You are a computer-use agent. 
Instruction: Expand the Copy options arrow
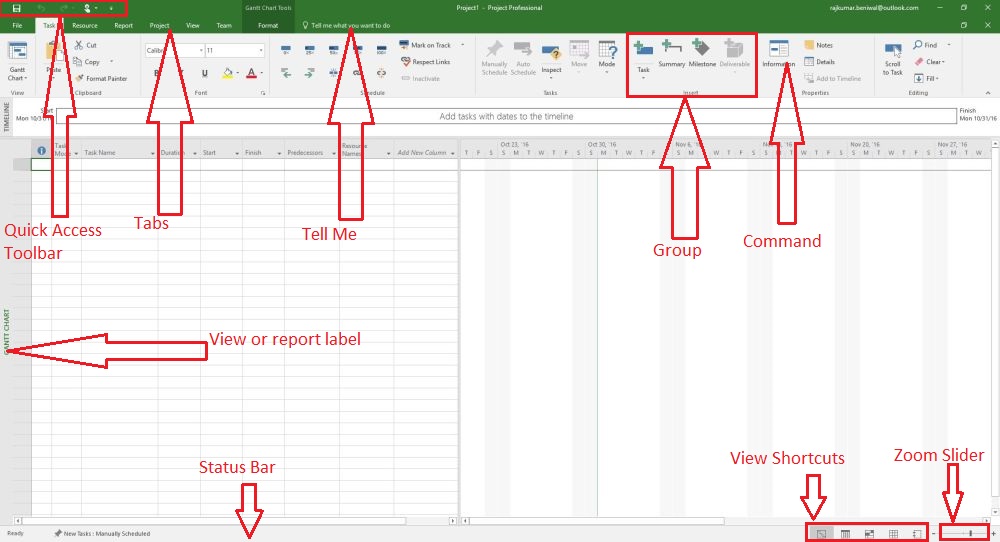112,62
